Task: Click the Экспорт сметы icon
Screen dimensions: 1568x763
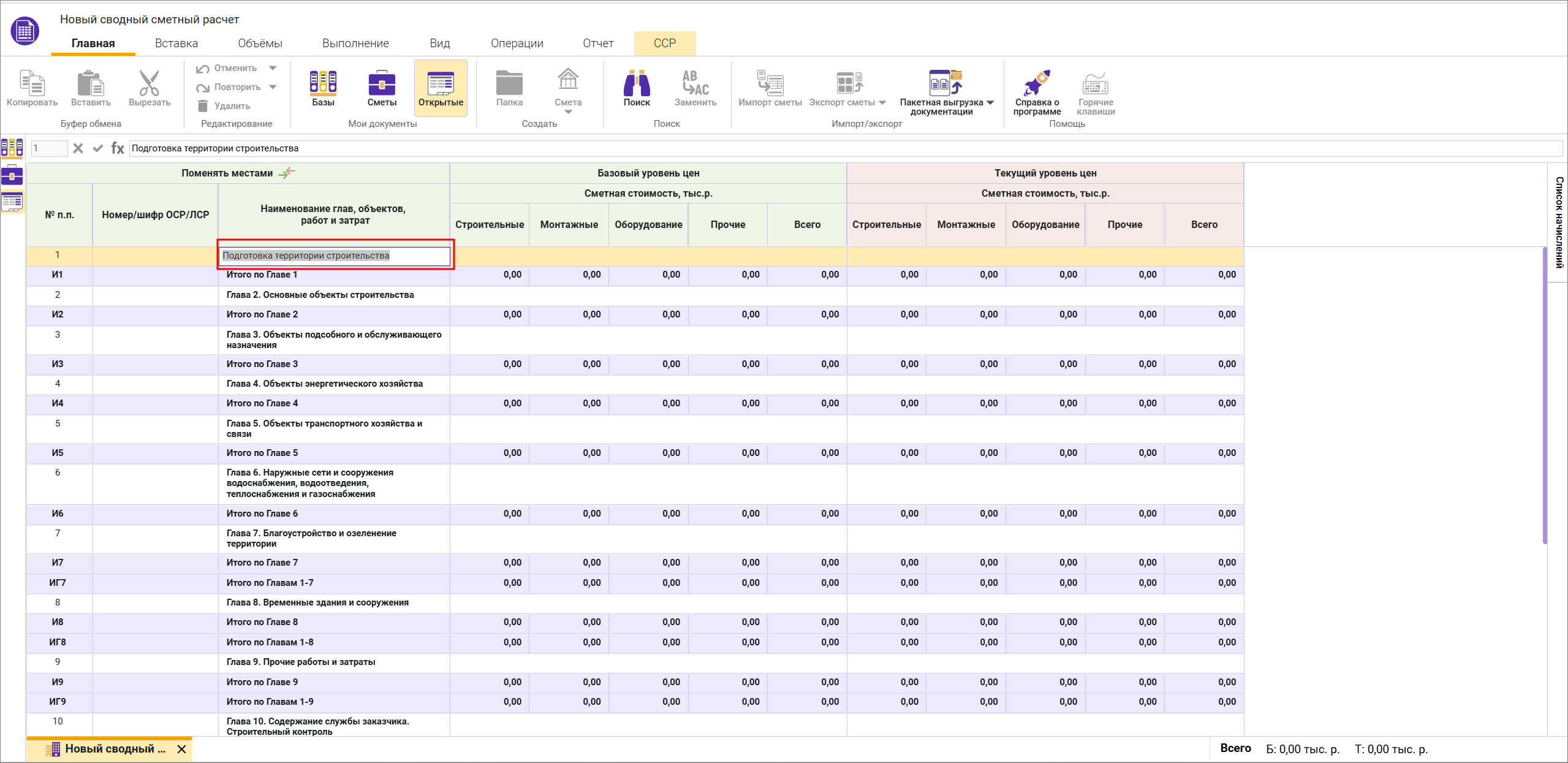Action: point(849,83)
